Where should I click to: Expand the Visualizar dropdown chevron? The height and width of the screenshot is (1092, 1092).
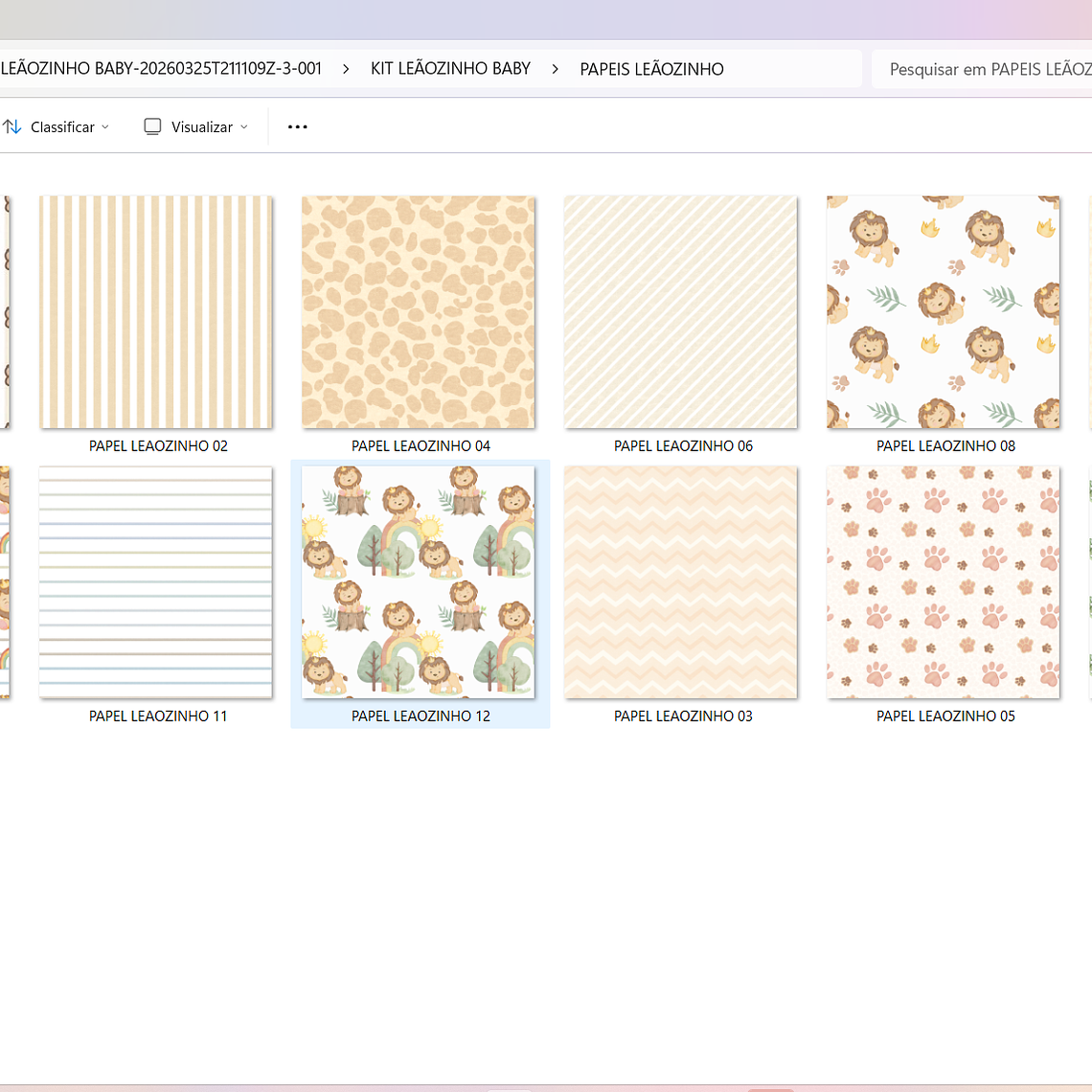244,126
